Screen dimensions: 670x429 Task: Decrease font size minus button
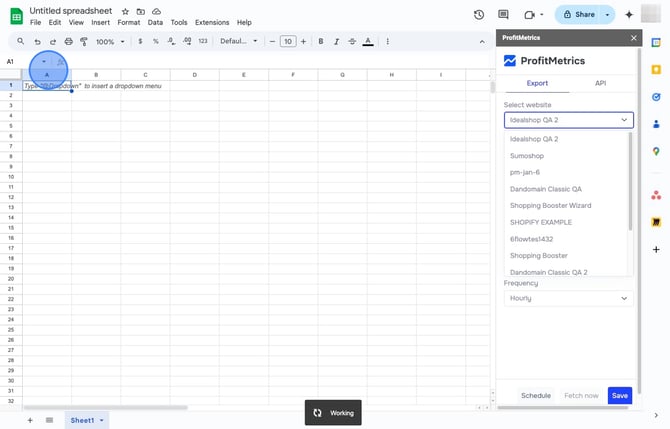pyautogui.click(x=272, y=41)
